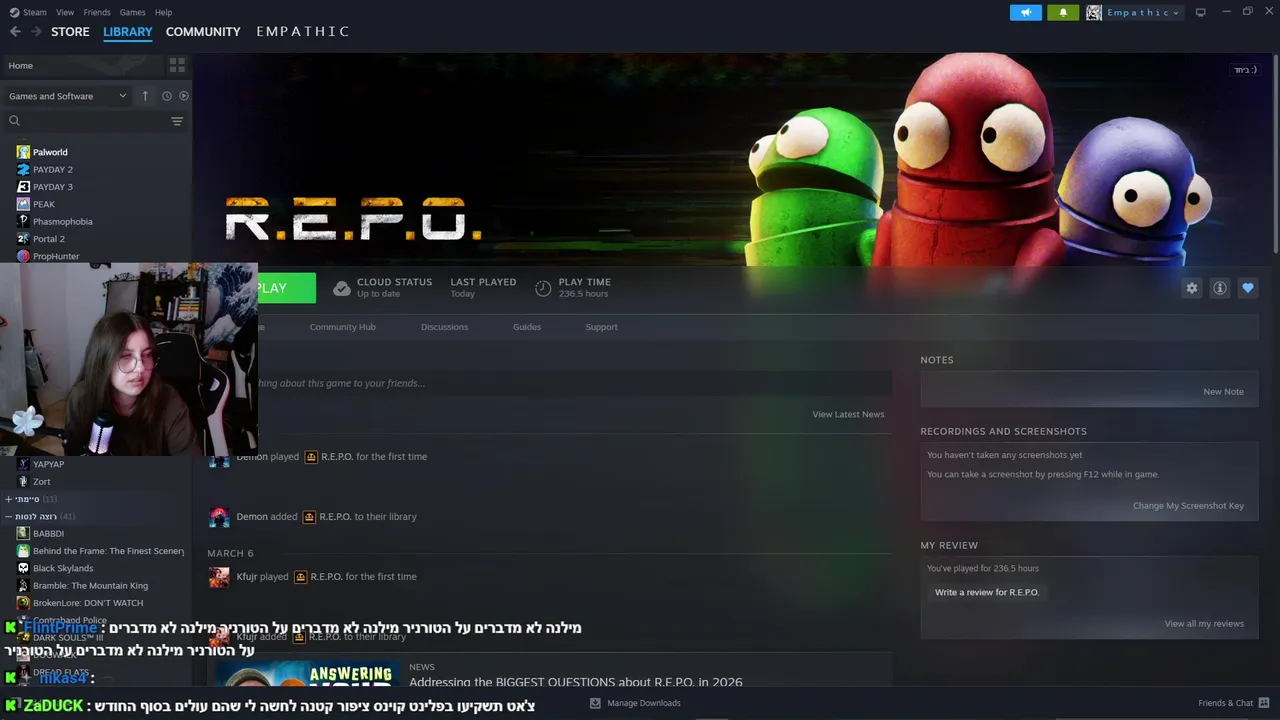Go to the LIBRARY tab
The image size is (1280, 720).
[x=128, y=32]
